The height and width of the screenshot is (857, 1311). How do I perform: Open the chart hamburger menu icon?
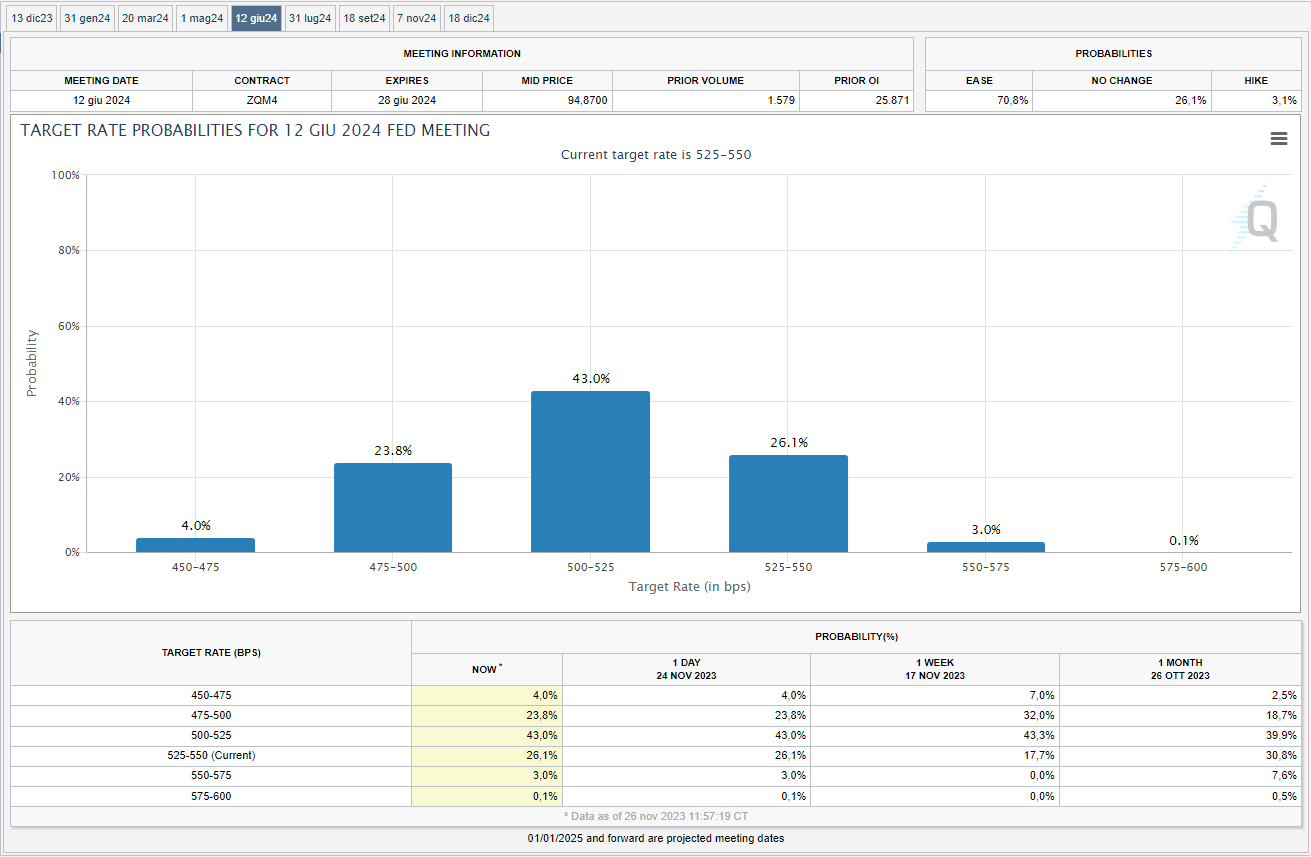(1278, 139)
